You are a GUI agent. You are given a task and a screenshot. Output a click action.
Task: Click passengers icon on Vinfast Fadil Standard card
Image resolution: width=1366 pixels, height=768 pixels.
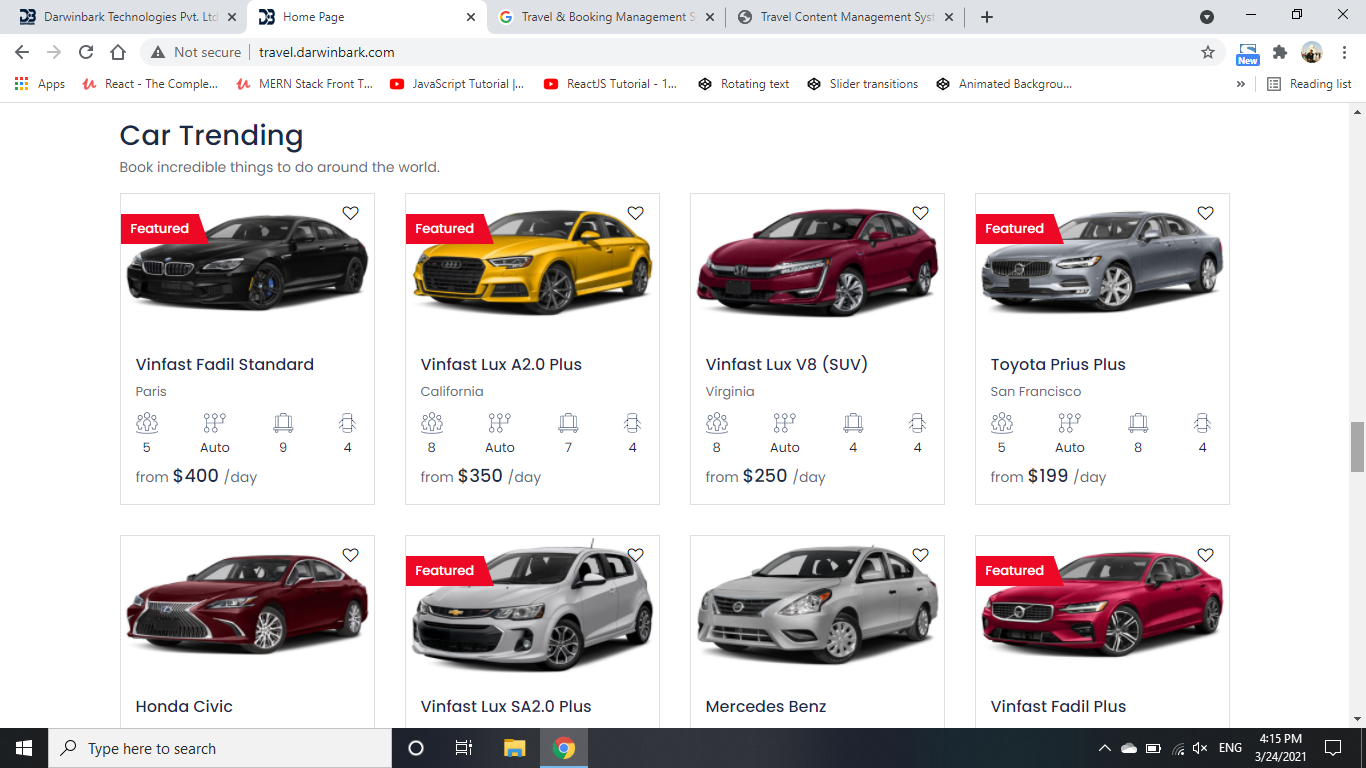pyautogui.click(x=147, y=423)
